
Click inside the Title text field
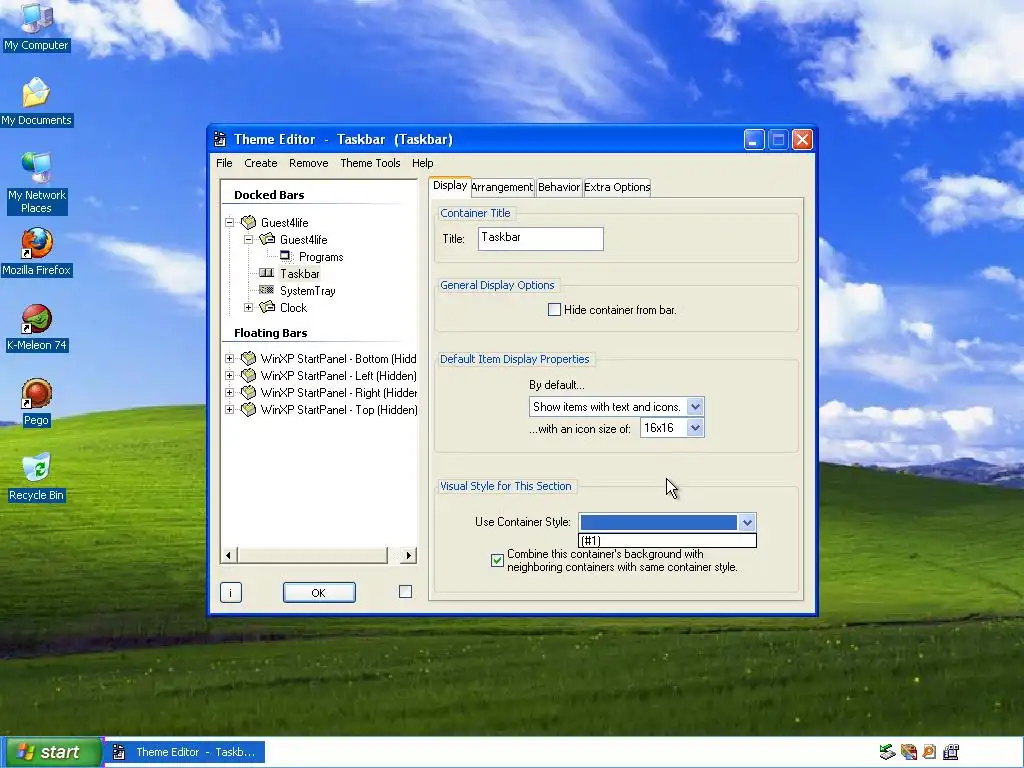(x=541, y=238)
